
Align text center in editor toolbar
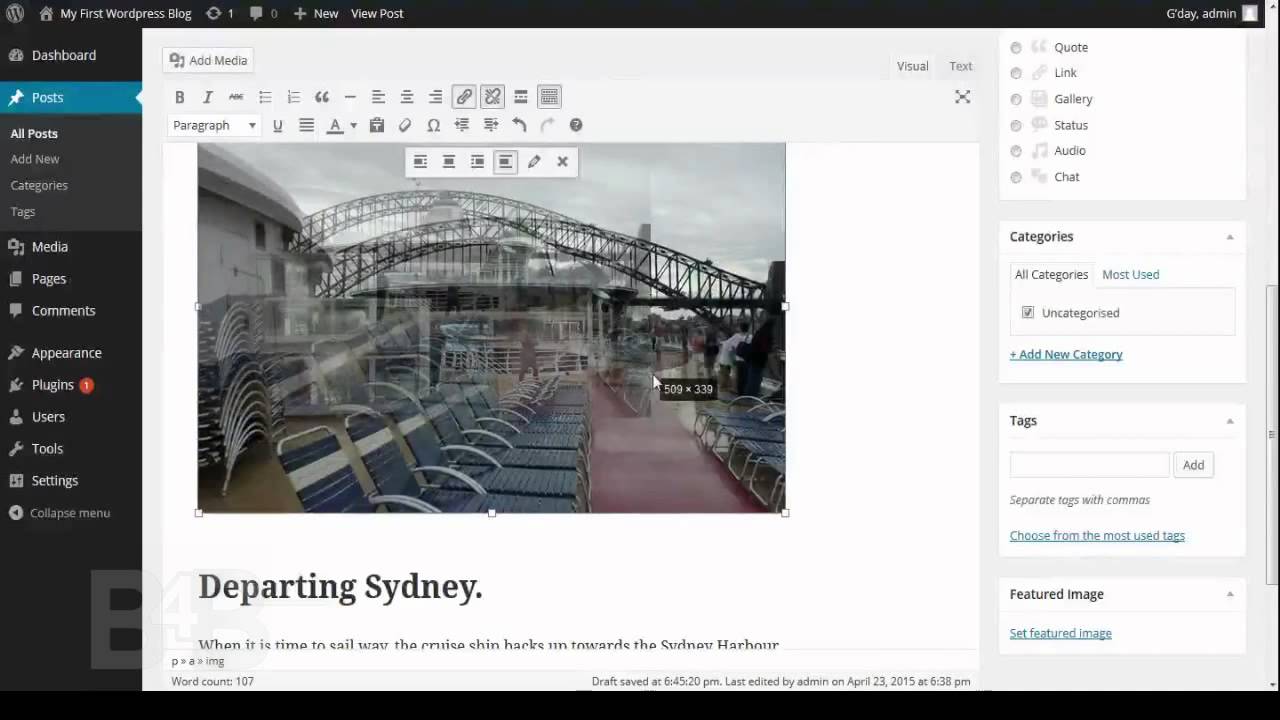click(407, 97)
